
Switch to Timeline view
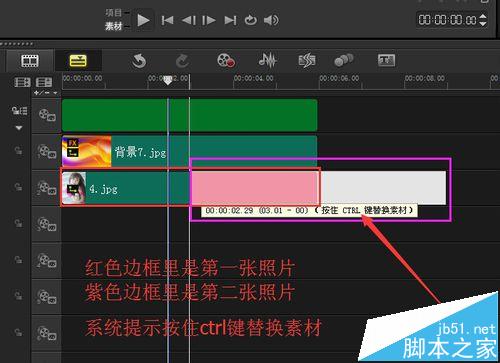(78, 61)
